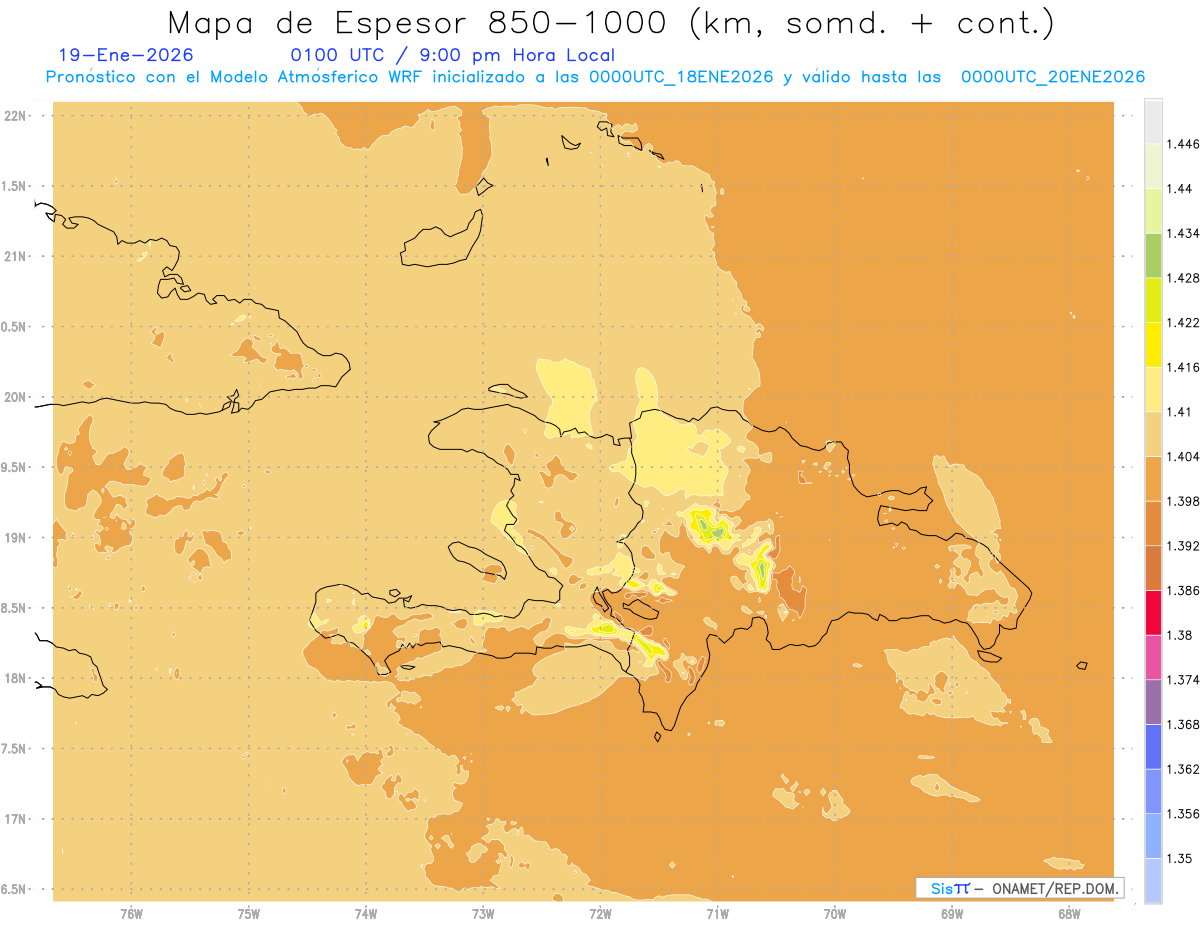Image resolution: width=1200 pixels, height=927 pixels.
Task: Click the 0.5N latitude label
Action: 15,327
